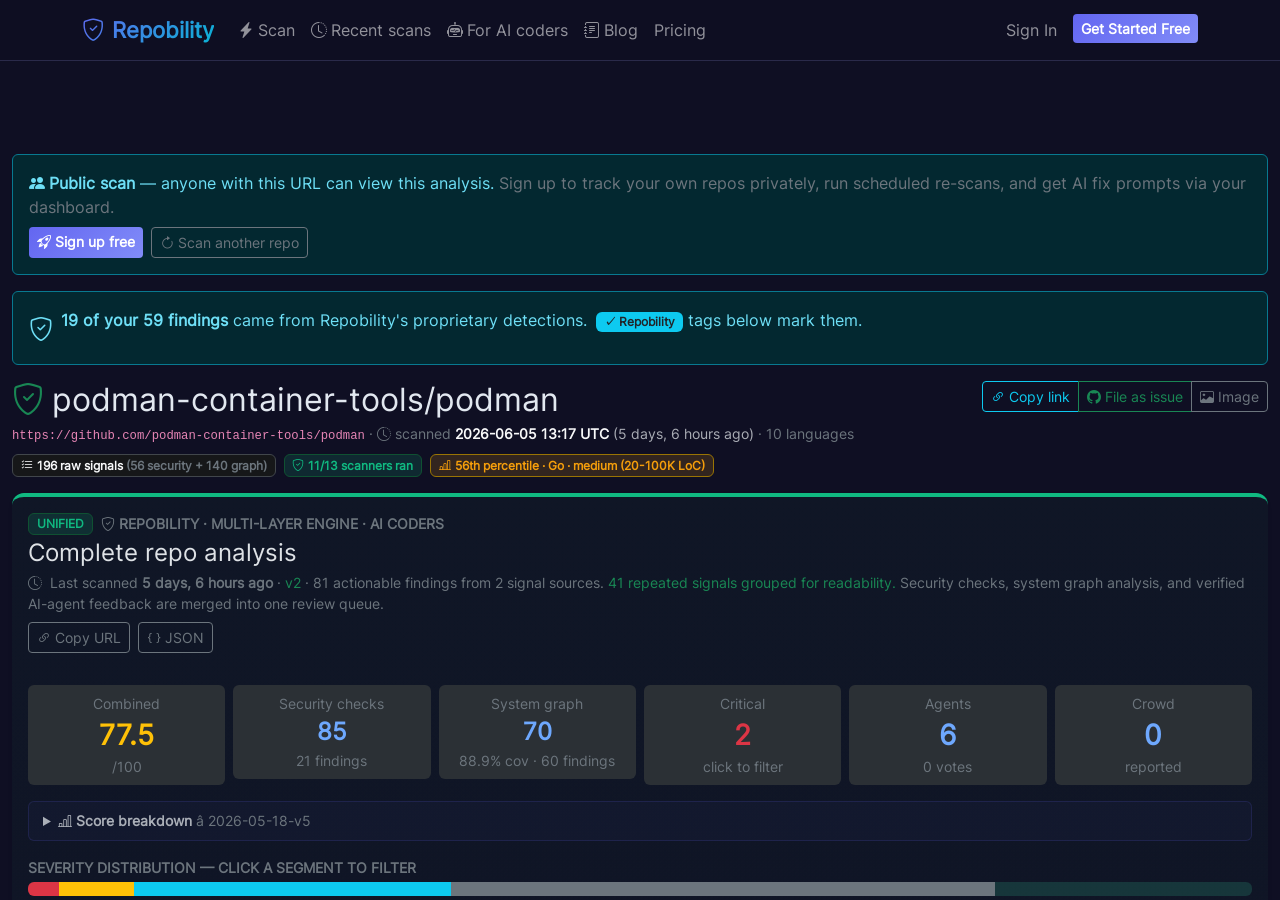This screenshot has width=1280, height=900.
Task: Click the robot icon beside For AI coders
Action: pos(455,30)
